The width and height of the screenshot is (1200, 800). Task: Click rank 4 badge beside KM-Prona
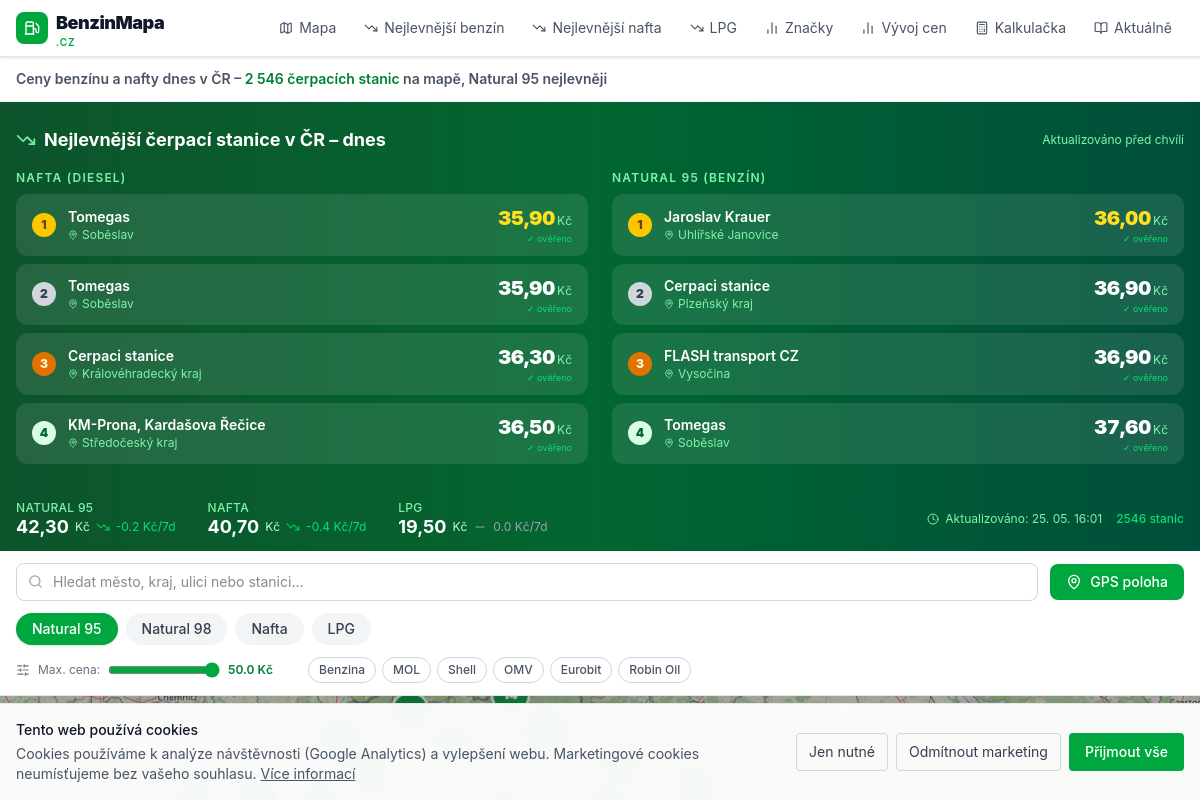44,433
